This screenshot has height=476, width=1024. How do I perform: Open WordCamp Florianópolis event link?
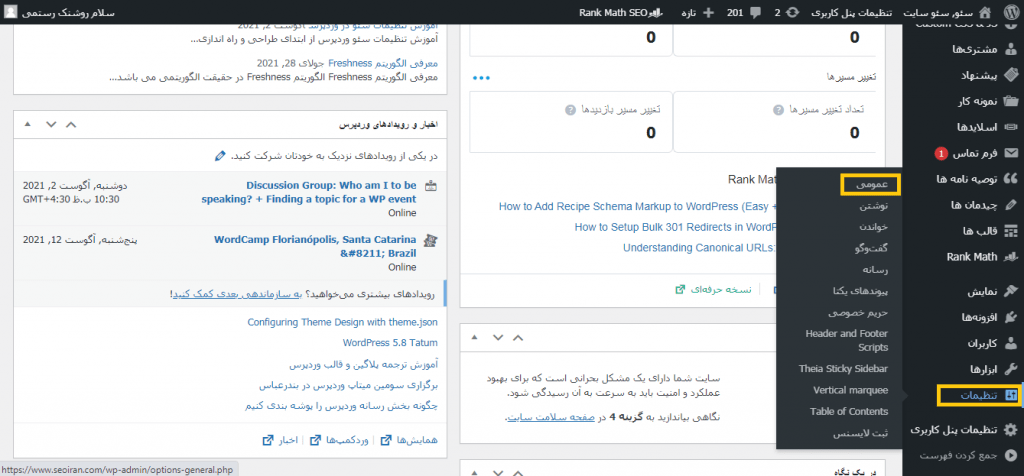point(315,246)
